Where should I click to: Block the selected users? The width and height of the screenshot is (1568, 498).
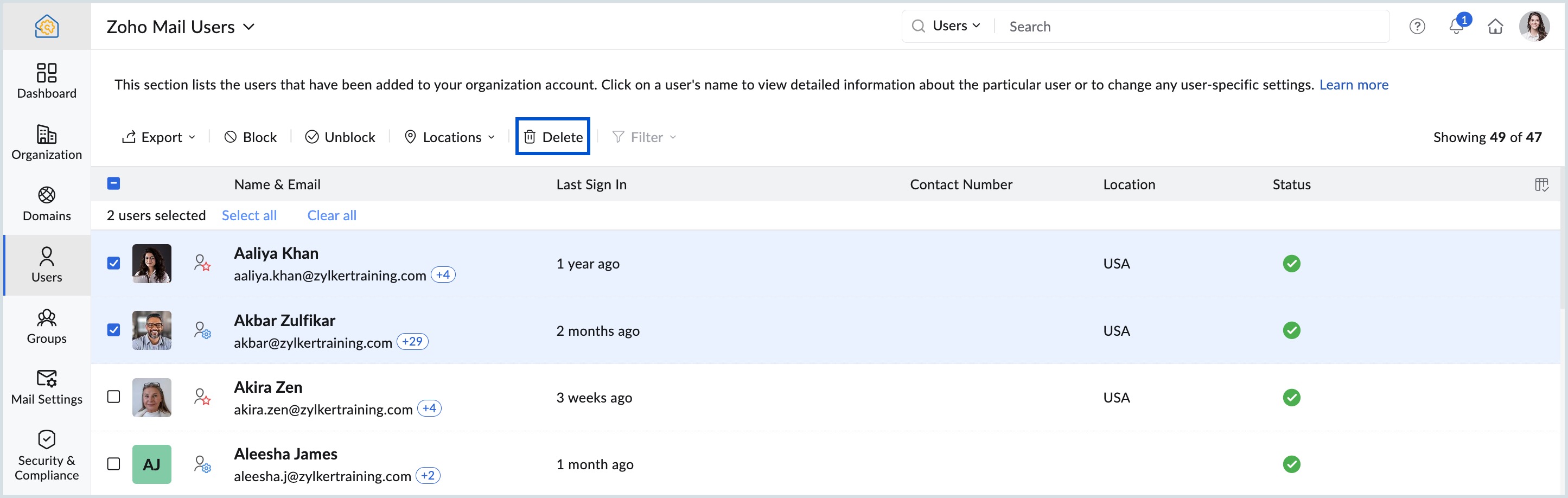click(251, 137)
